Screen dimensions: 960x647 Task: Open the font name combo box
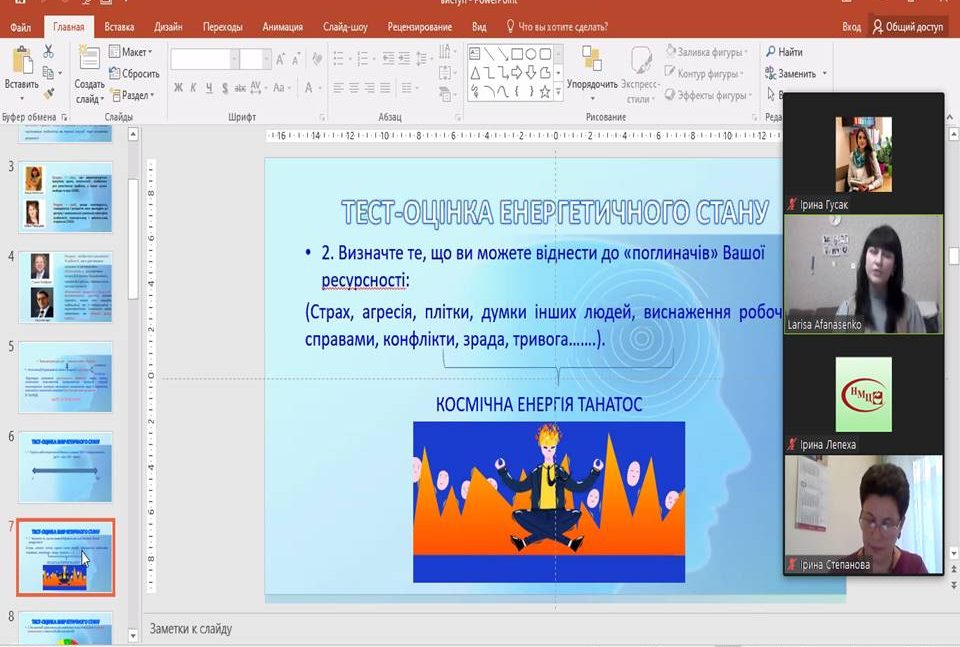204,59
